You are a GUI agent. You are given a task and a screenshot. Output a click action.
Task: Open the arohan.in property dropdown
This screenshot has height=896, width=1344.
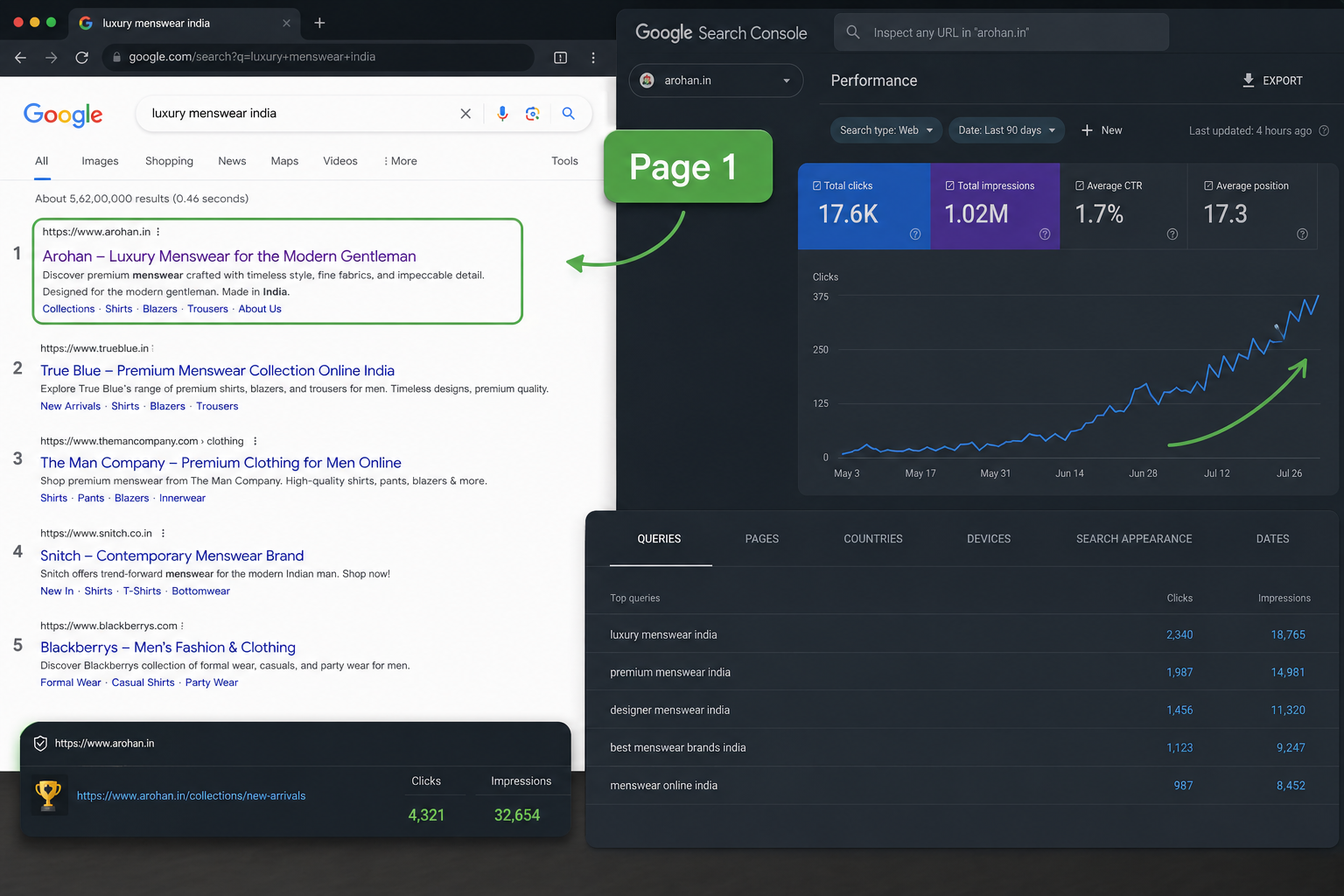716,80
